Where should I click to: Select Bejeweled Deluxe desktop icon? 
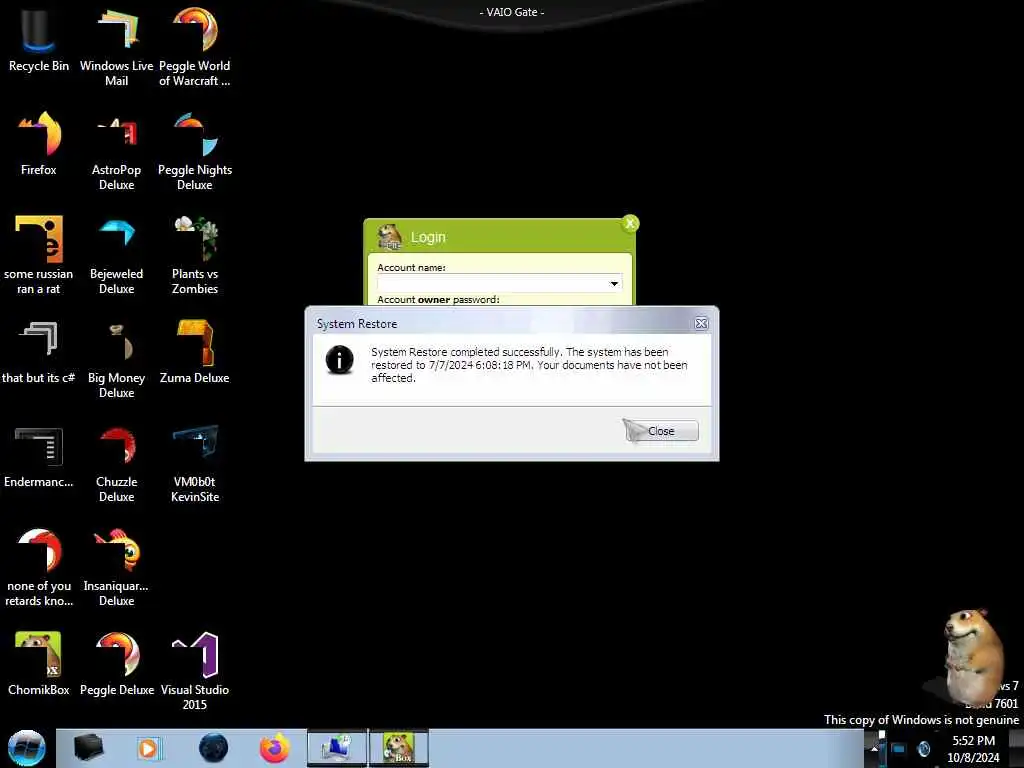116,255
